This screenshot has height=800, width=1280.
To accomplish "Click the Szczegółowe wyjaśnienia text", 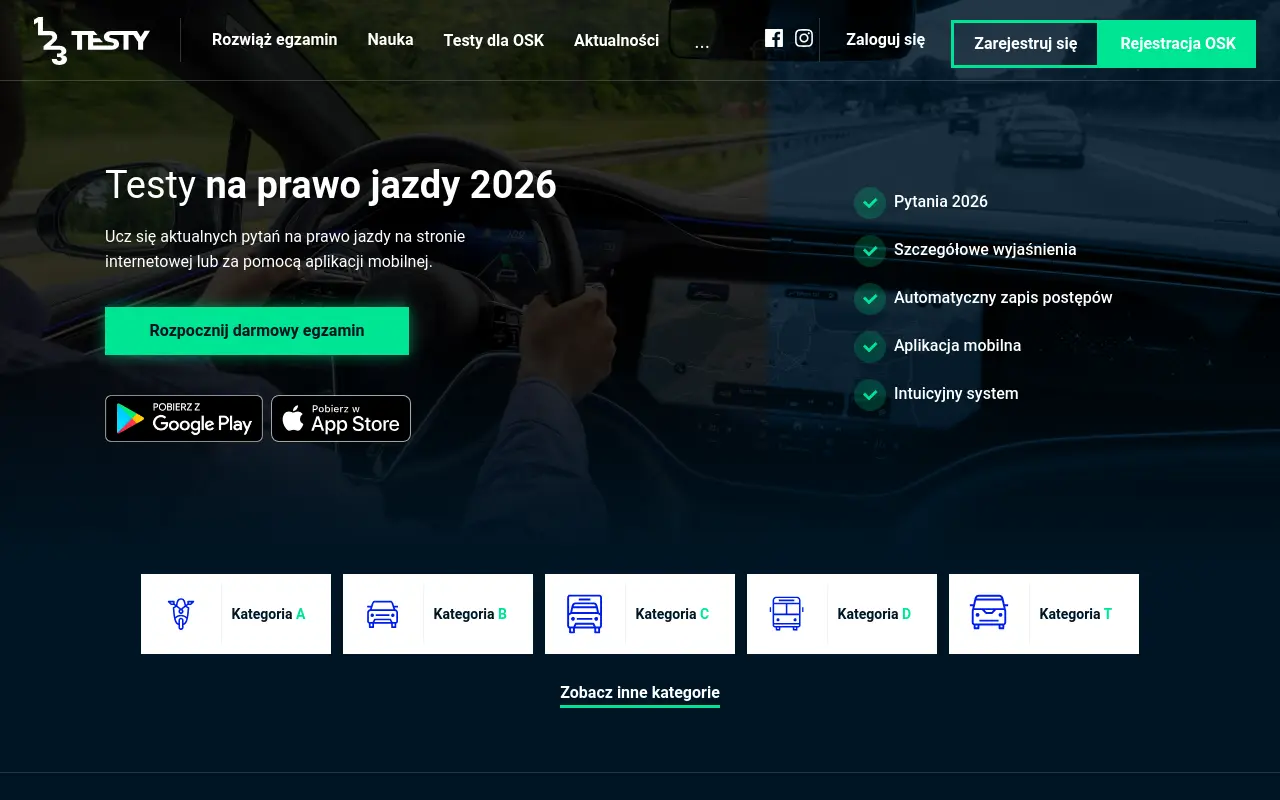I will coord(985,250).
